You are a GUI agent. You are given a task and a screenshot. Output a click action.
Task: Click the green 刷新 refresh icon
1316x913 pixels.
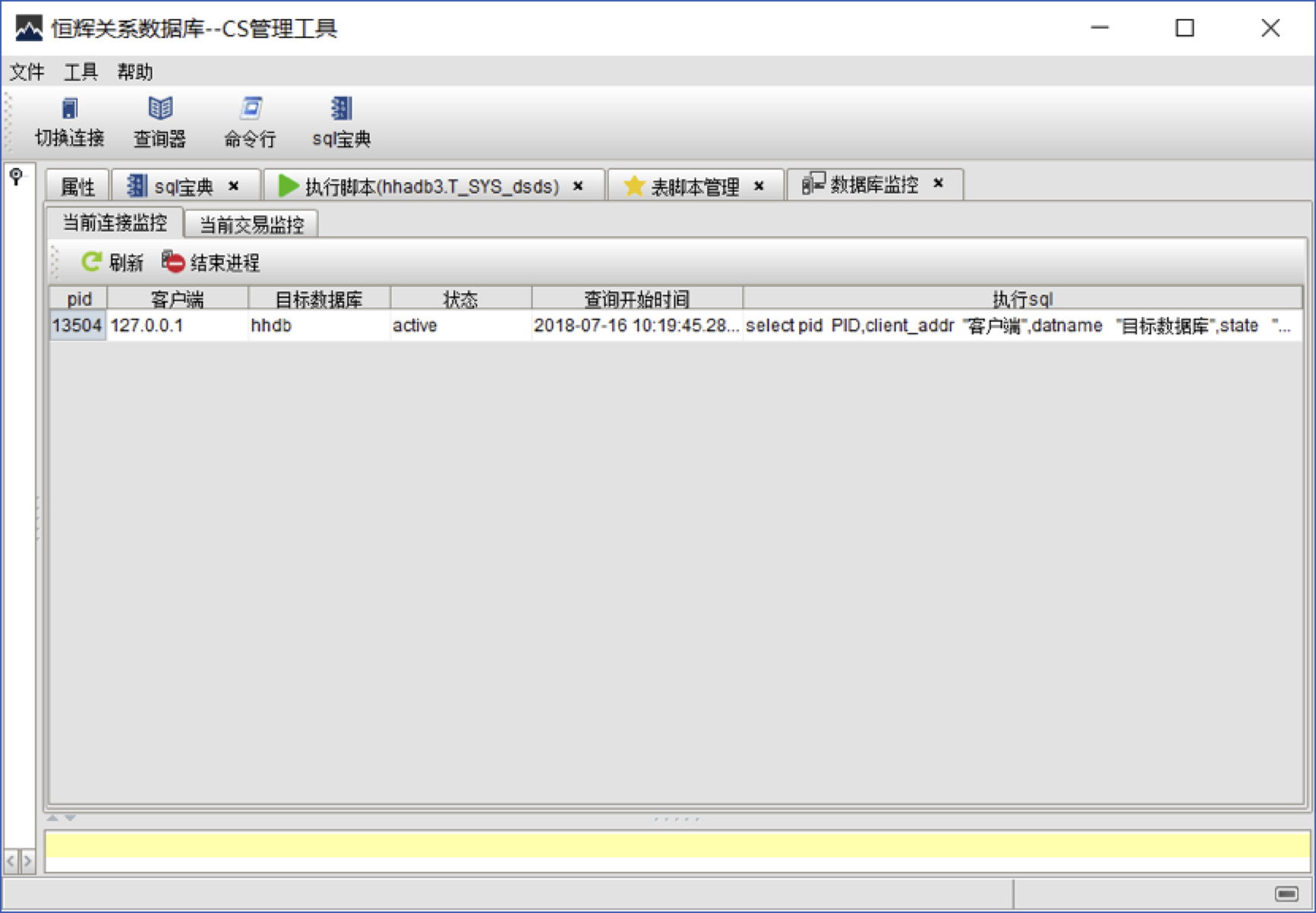click(91, 262)
